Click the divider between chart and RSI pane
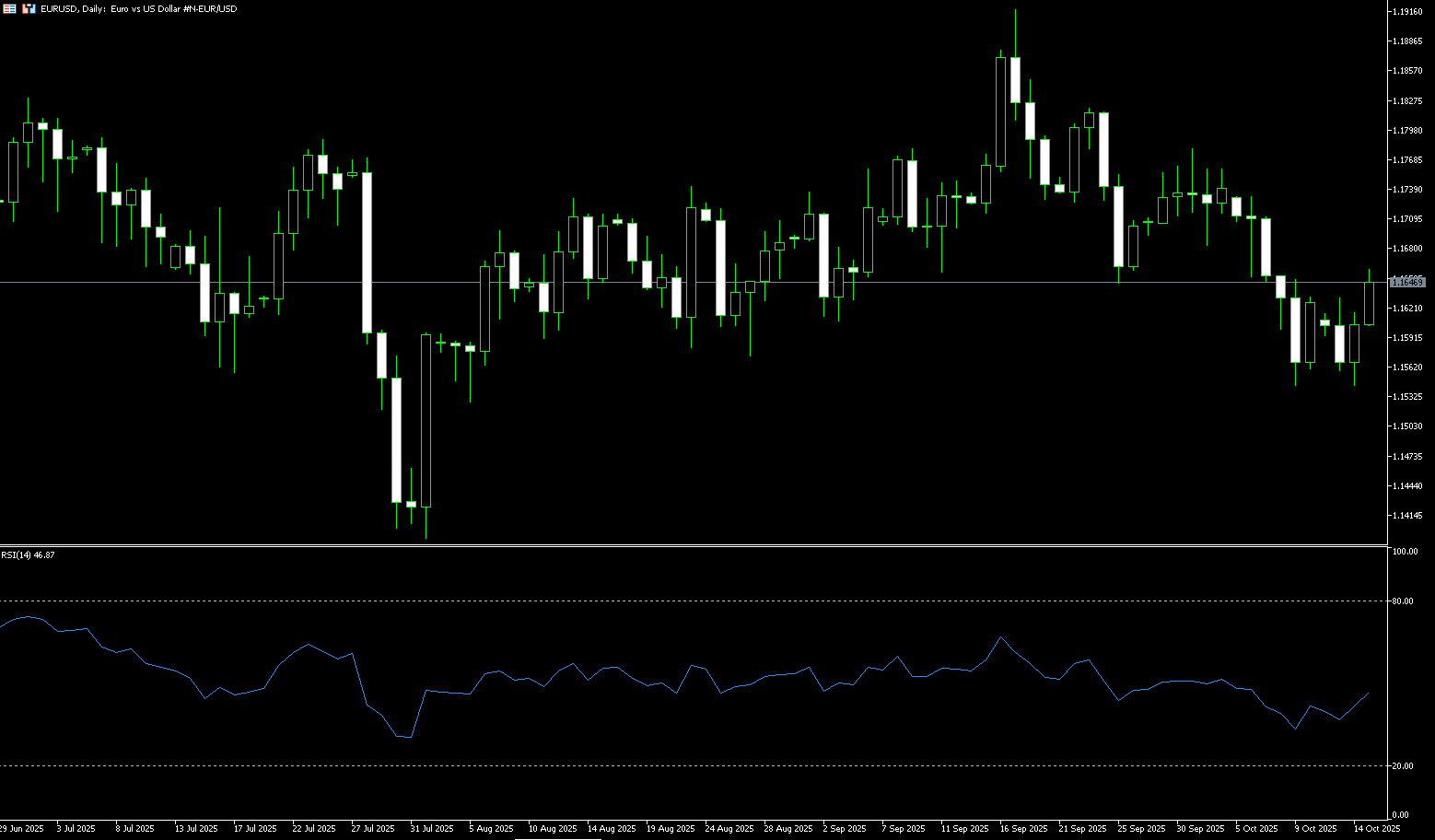Viewport: 1435px width, 840px height. pyautogui.click(x=691, y=546)
